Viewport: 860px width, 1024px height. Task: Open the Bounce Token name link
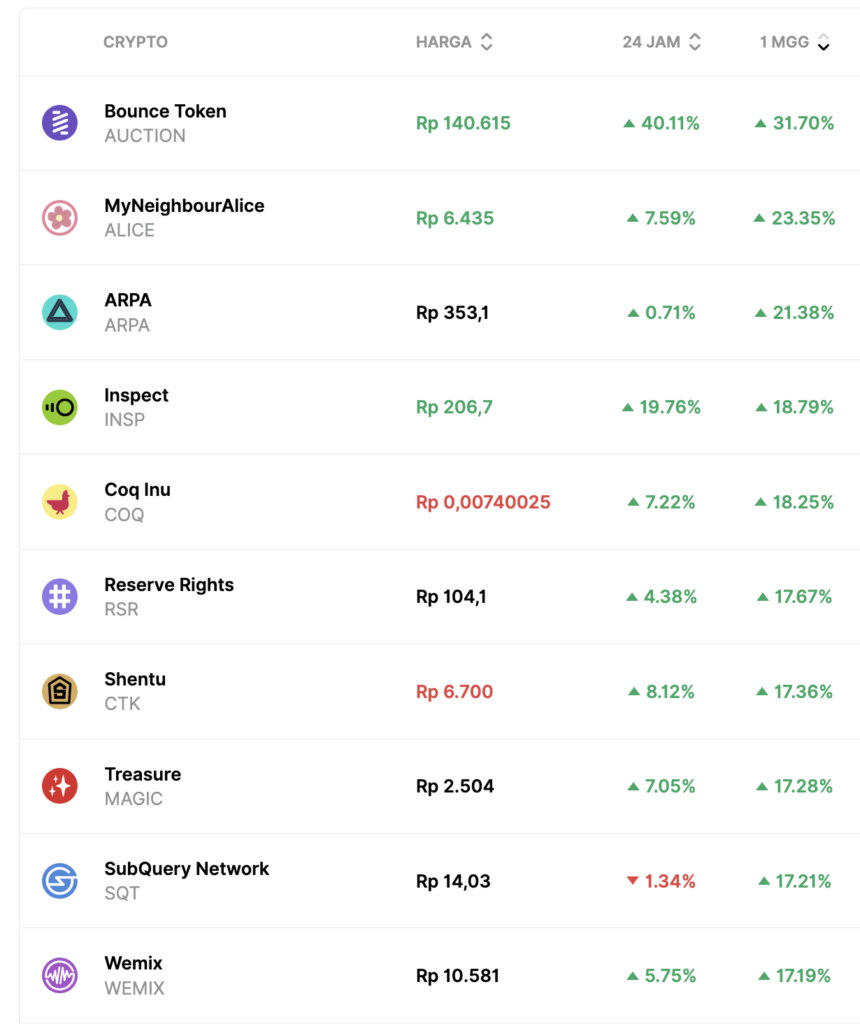coord(165,111)
